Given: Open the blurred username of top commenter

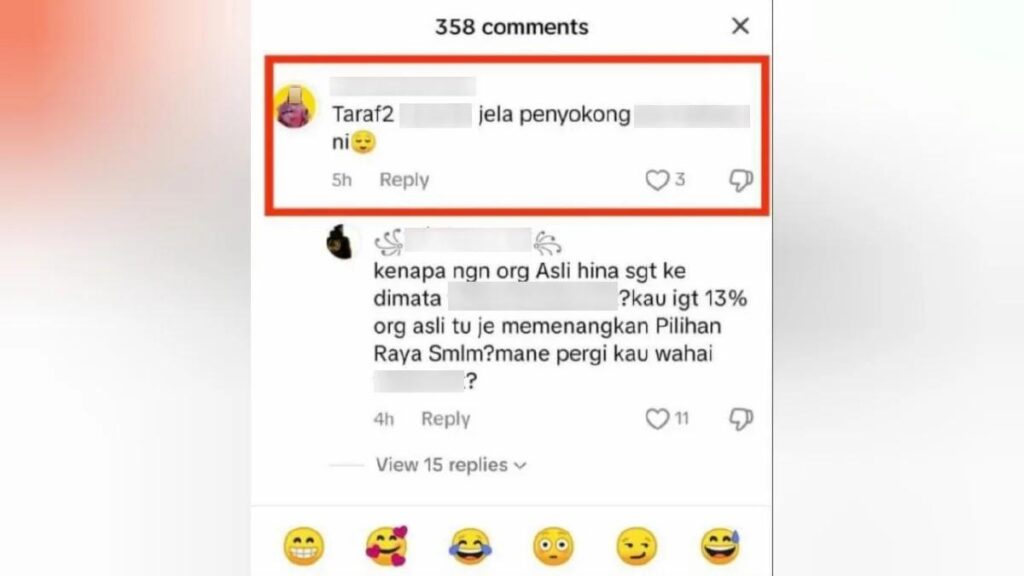Looking at the screenshot, I should pyautogui.click(x=403, y=86).
